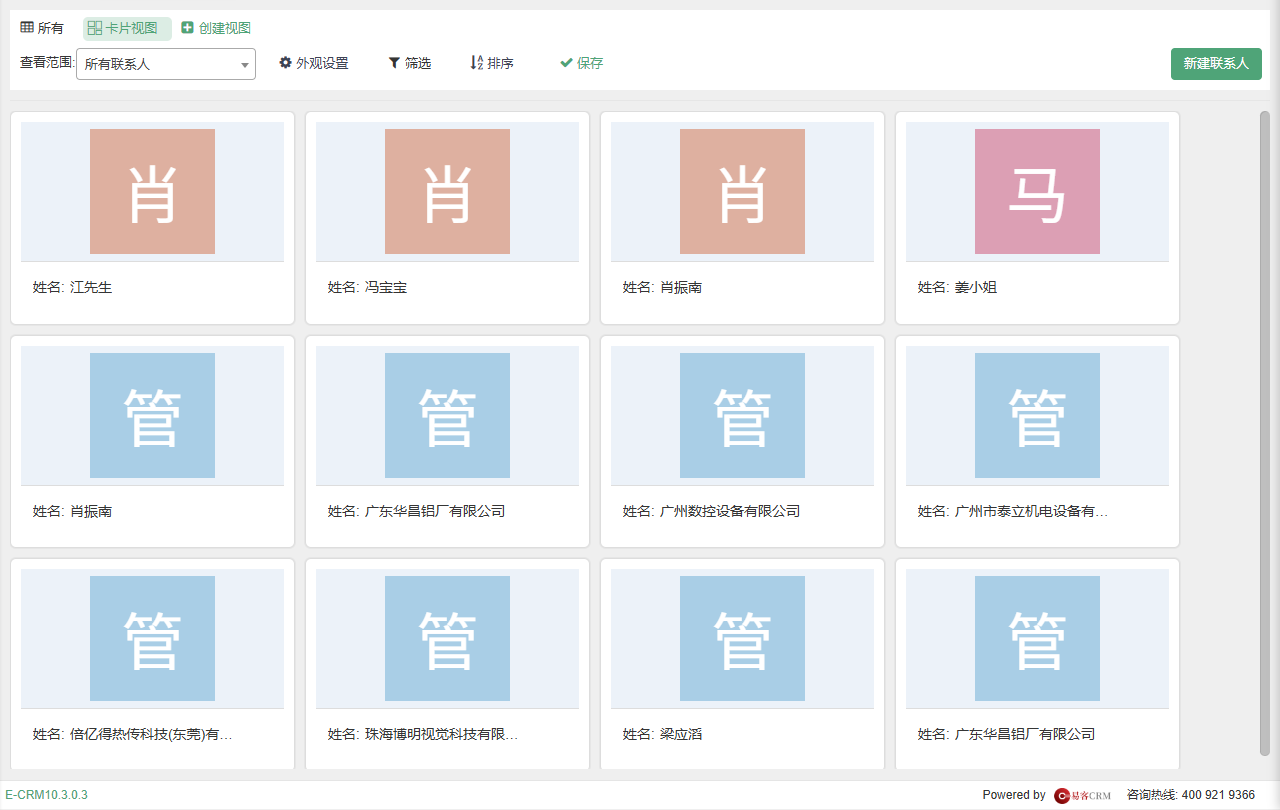Switch to the 所有 table view tab
Screen dimensions: 1280x810
tap(42, 28)
